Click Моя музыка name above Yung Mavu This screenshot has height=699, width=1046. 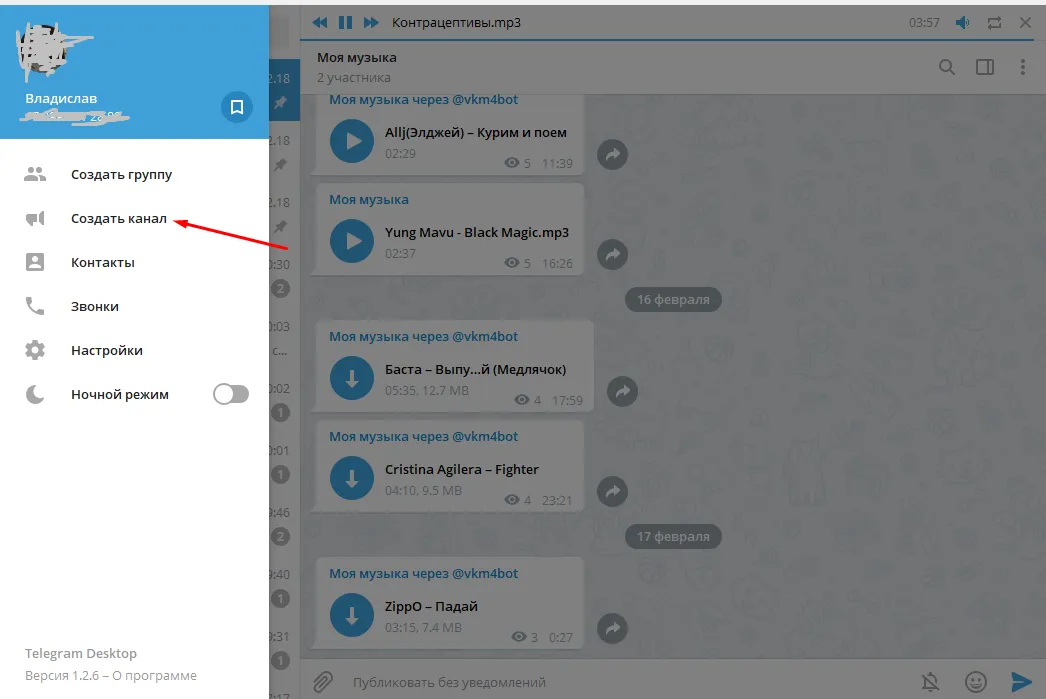[x=369, y=200]
